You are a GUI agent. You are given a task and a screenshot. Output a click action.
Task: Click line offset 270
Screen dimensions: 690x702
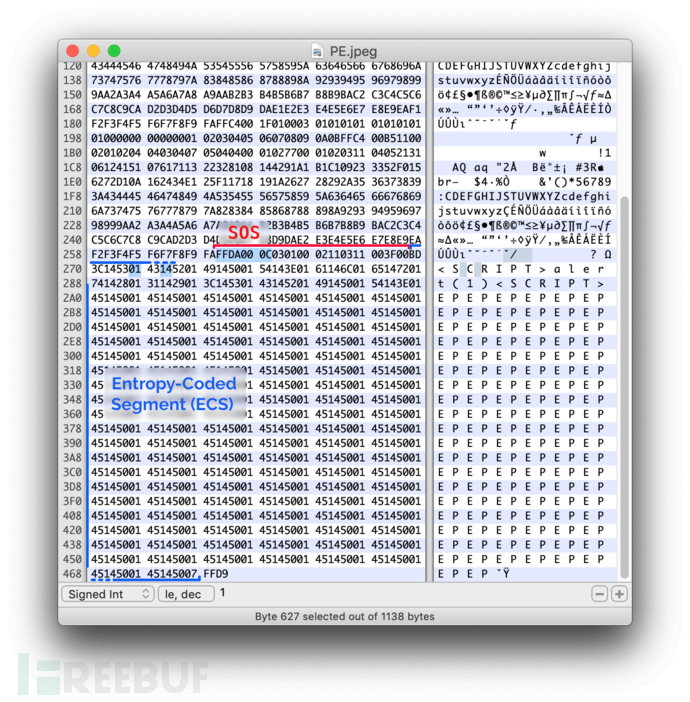pyautogui.click(x=72, y=269)
